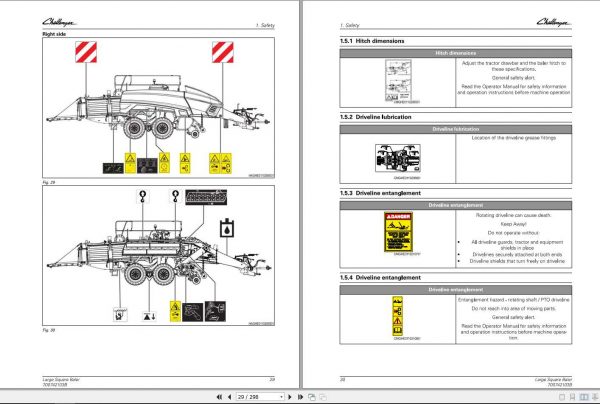Click the Challenger logo on left page
The image size is (600, 404).
(59, 22)
